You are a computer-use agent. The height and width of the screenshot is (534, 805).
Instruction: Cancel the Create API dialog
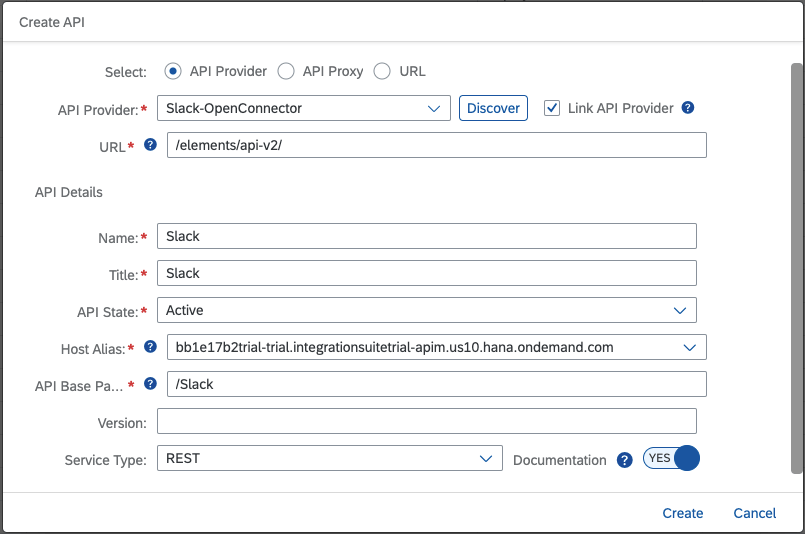point(755,513)
